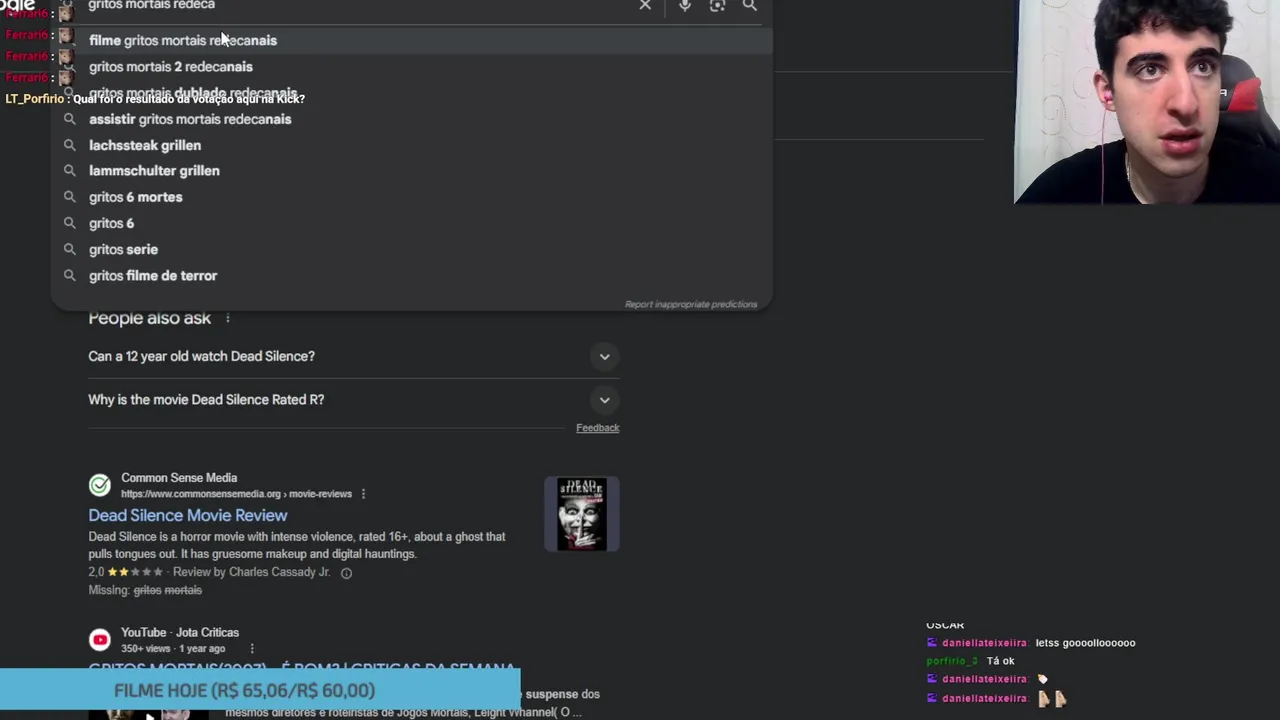Open review rating info icon
1280x720 pixels.
(x=346, y=573)
